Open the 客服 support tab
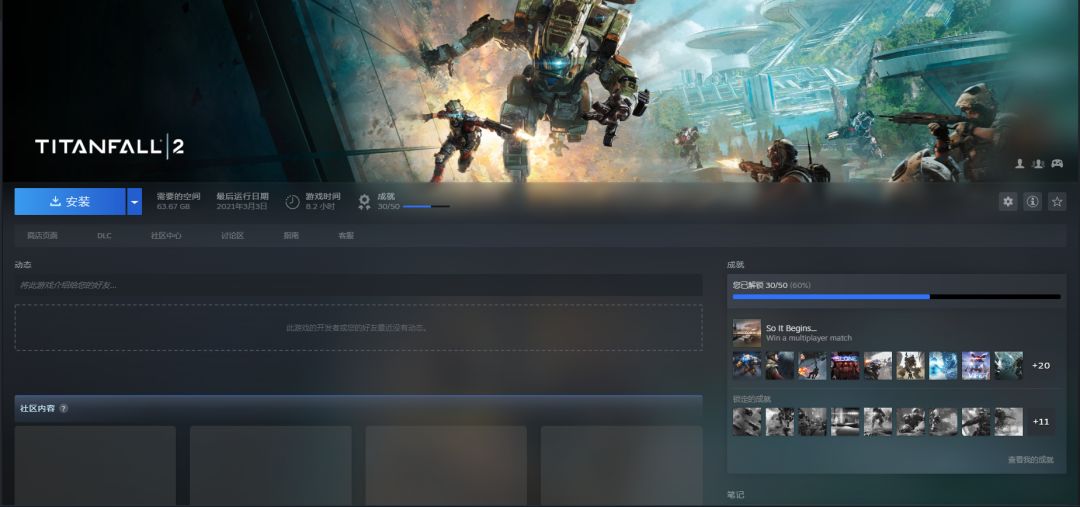The image size is (1080, 507). 346,236
